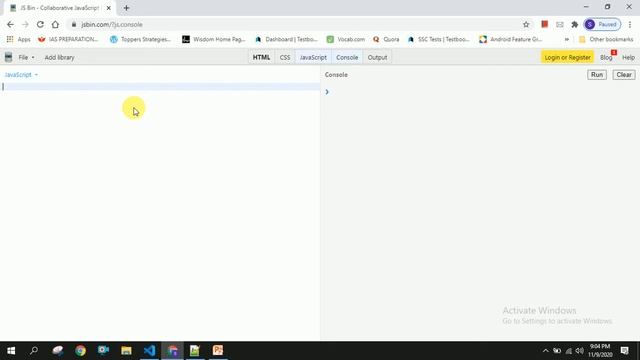Open the File dropdown menu
This screenshot has width=640, height=360.
tap(27, 58)
